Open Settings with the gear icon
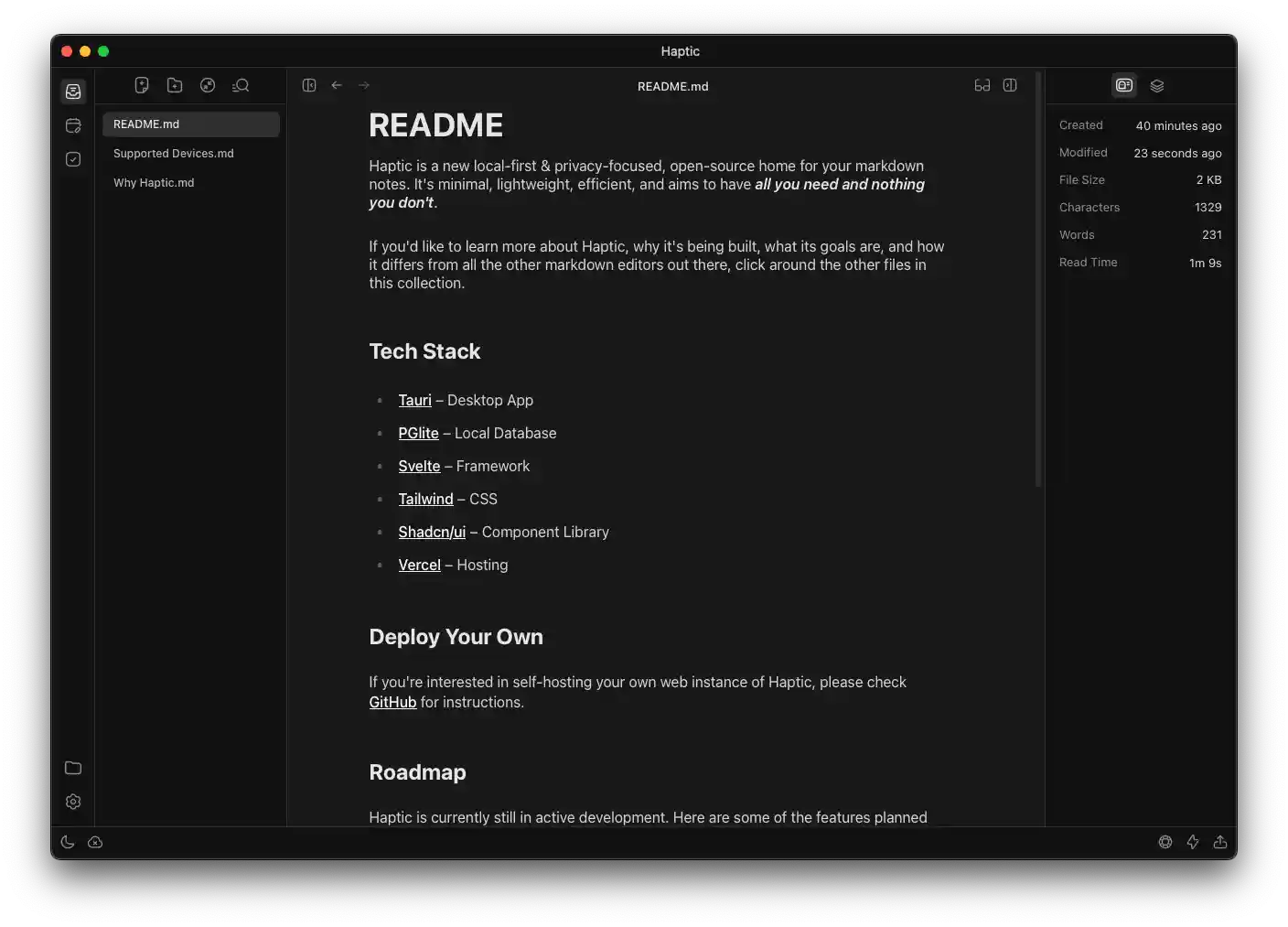This screenshot has height=927, width=1288. (73, 802)
